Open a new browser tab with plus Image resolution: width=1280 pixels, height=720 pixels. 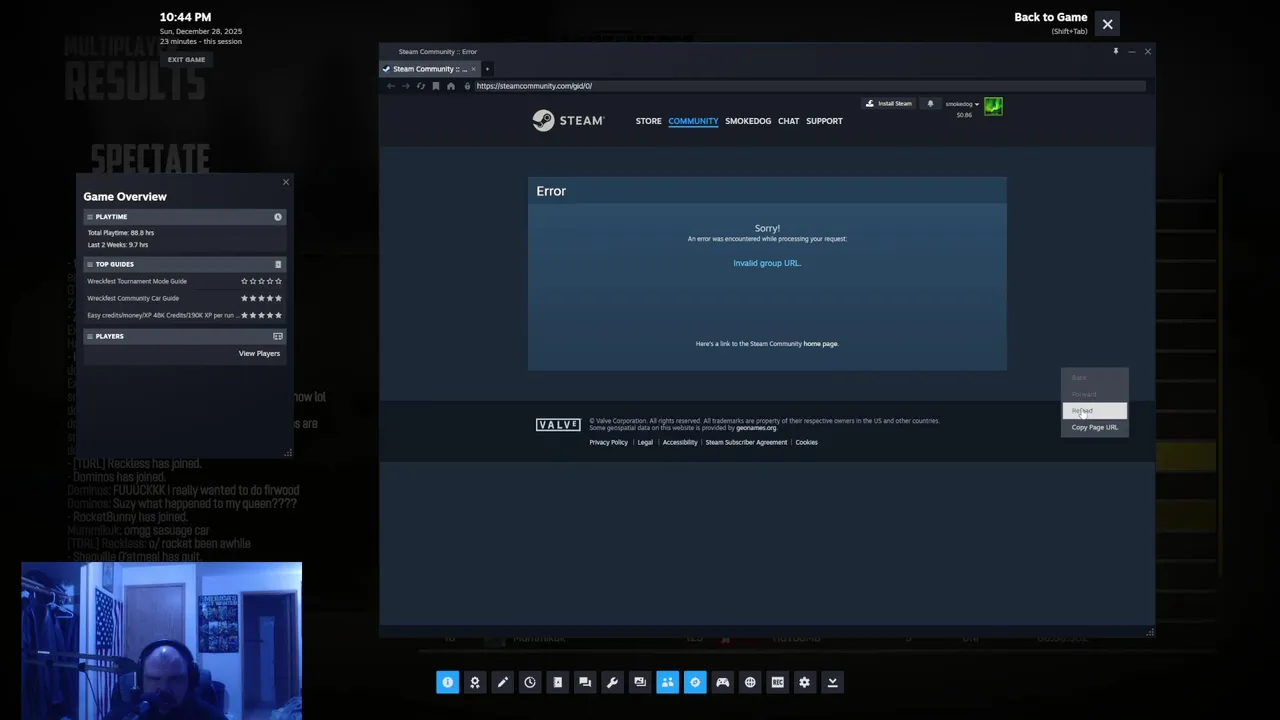tap(487, 69)
